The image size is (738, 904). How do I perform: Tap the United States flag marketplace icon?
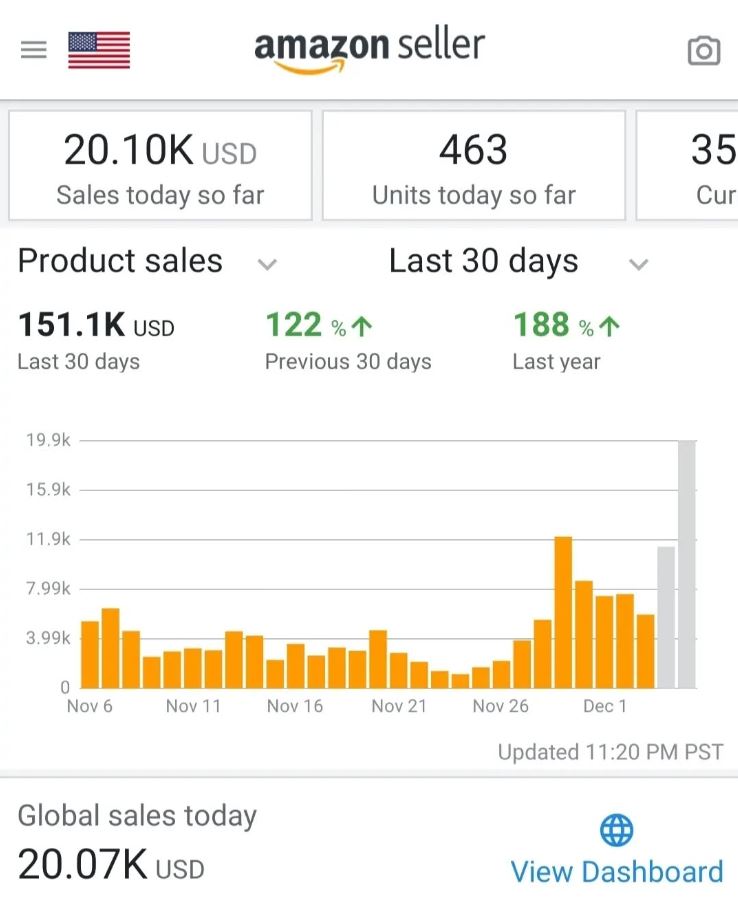click(x=99, y=50)
